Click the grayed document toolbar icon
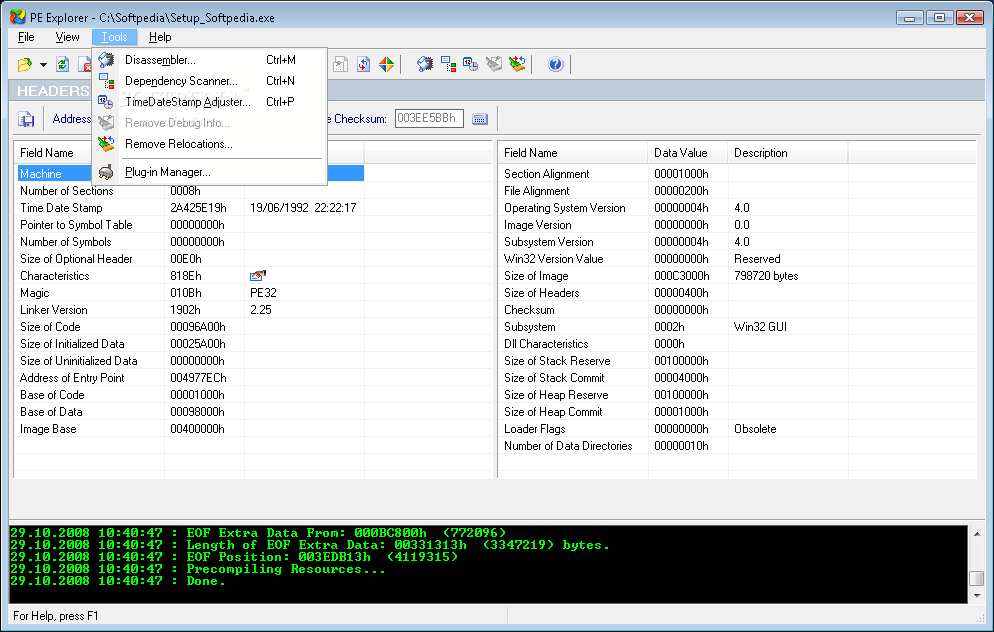Viewport: 994px width, 632px height. [x=340, y=64]
